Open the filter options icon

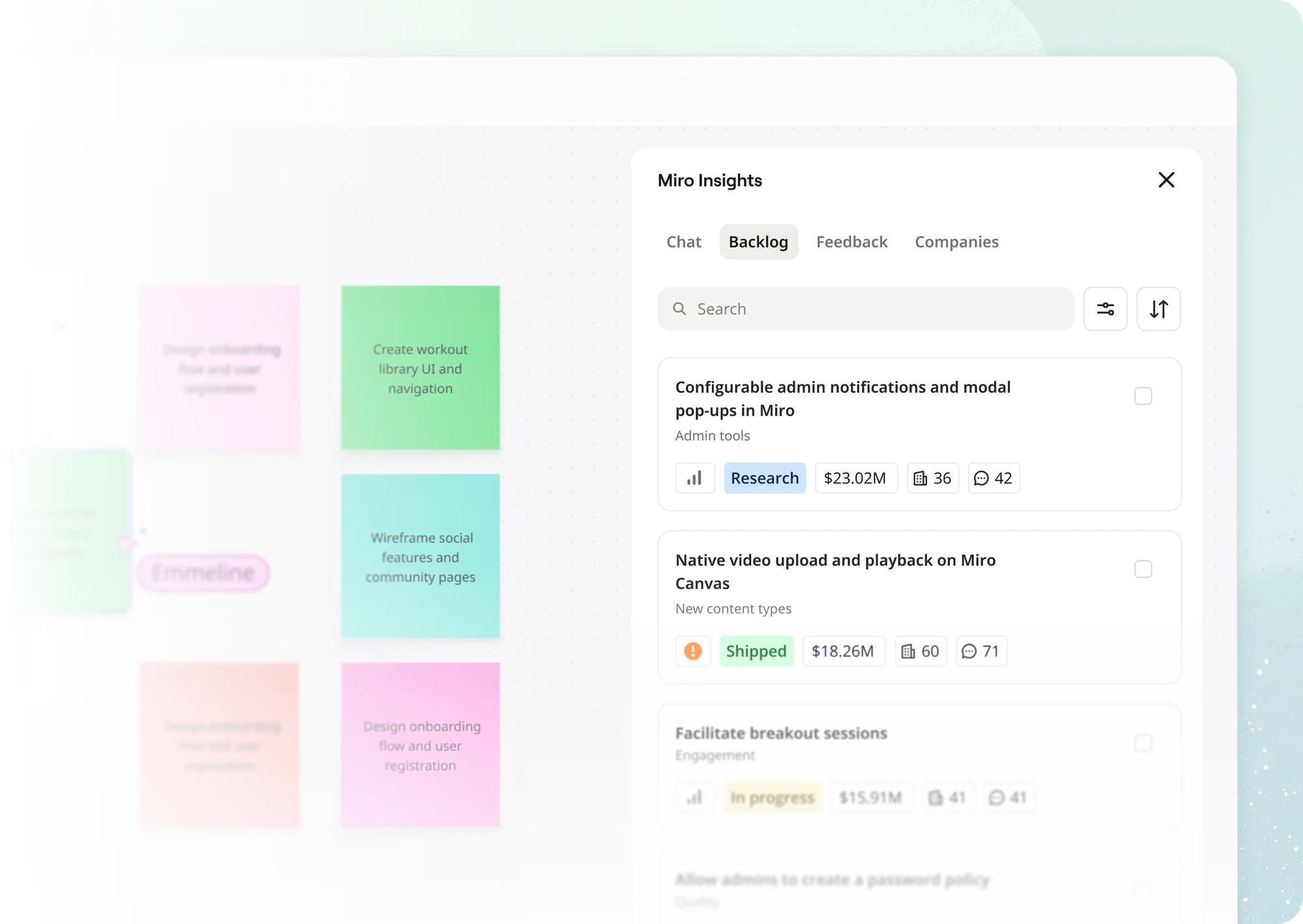pos(1105,309)
